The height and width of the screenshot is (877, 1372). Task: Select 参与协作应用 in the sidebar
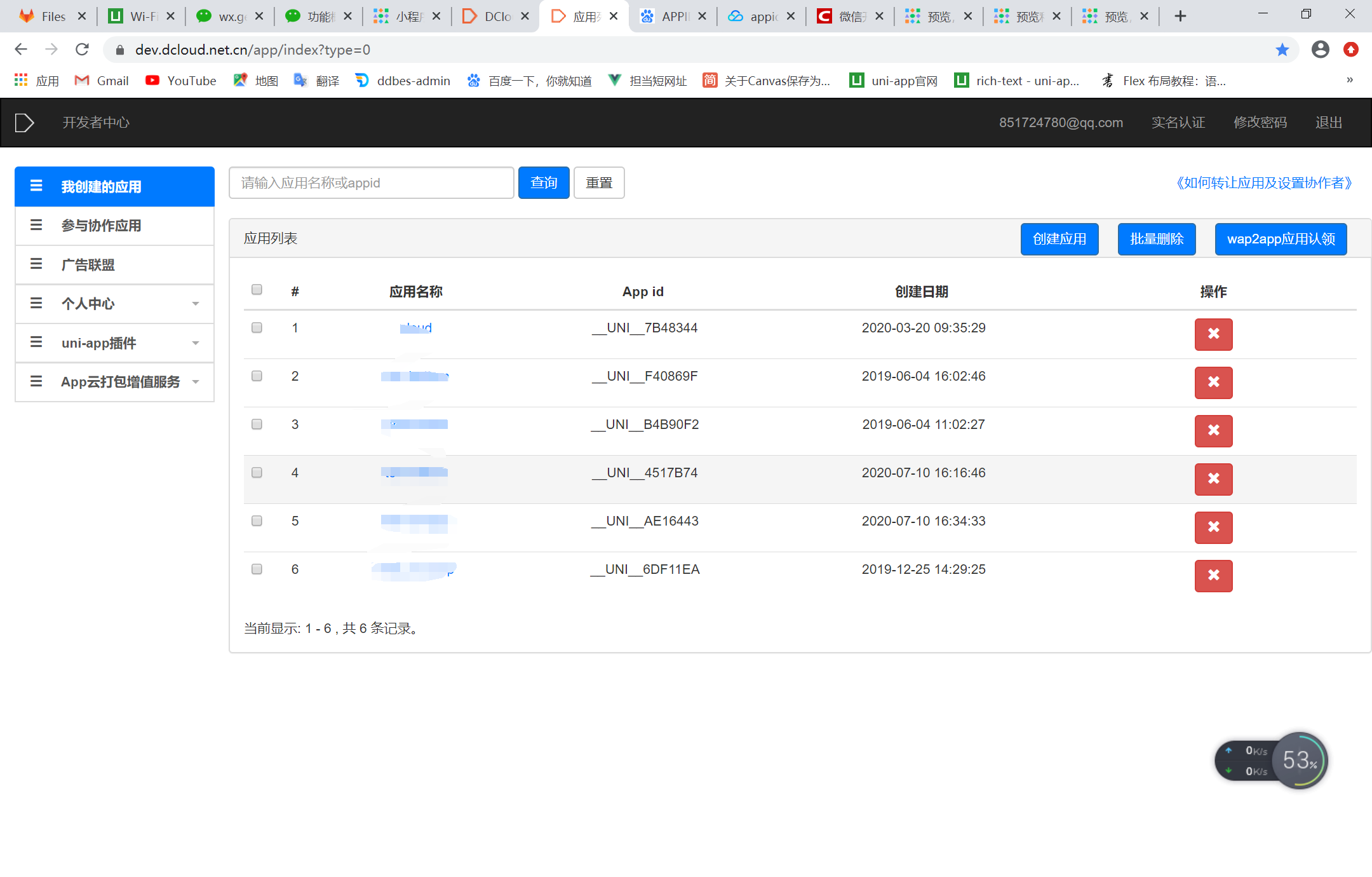[x=101, y=226]
